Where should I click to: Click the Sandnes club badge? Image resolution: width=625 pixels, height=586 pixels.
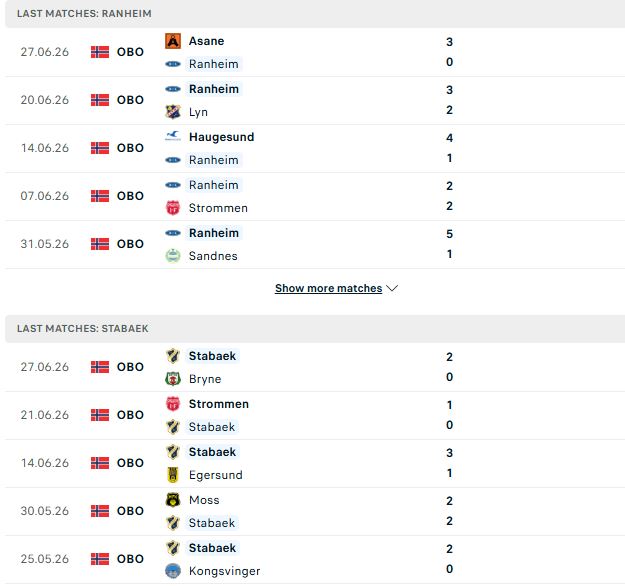click(x=173, y=256)
